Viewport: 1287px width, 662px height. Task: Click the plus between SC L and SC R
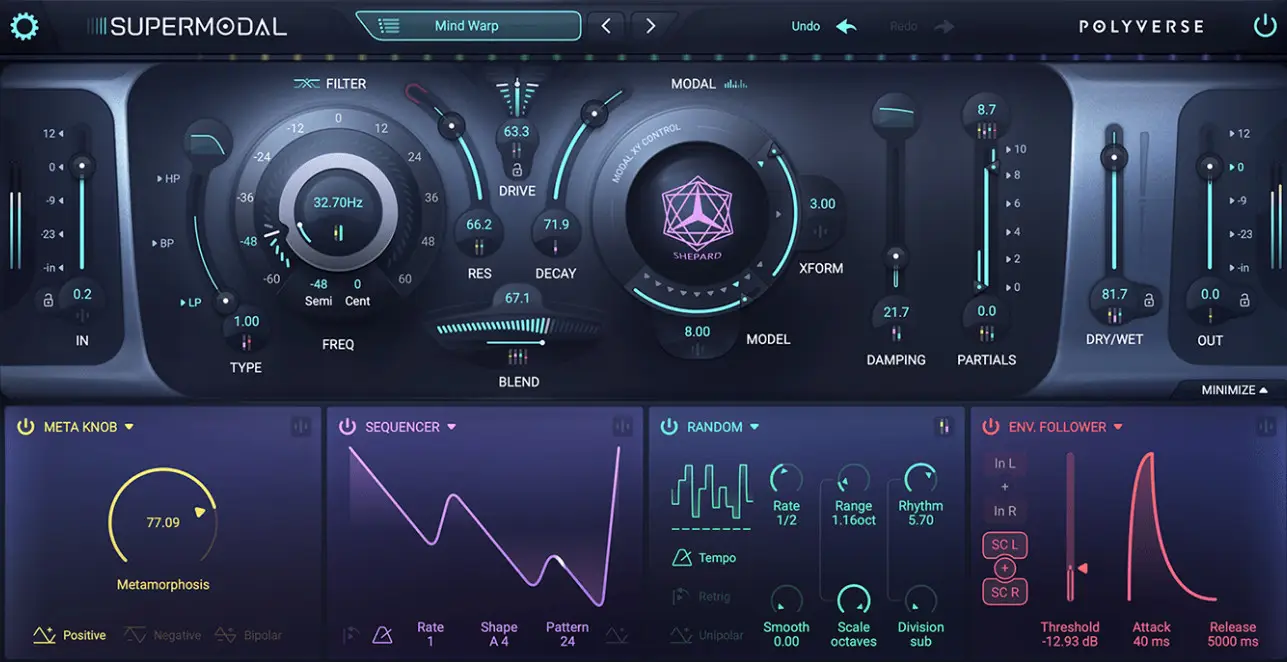(x=1005, y=568)
